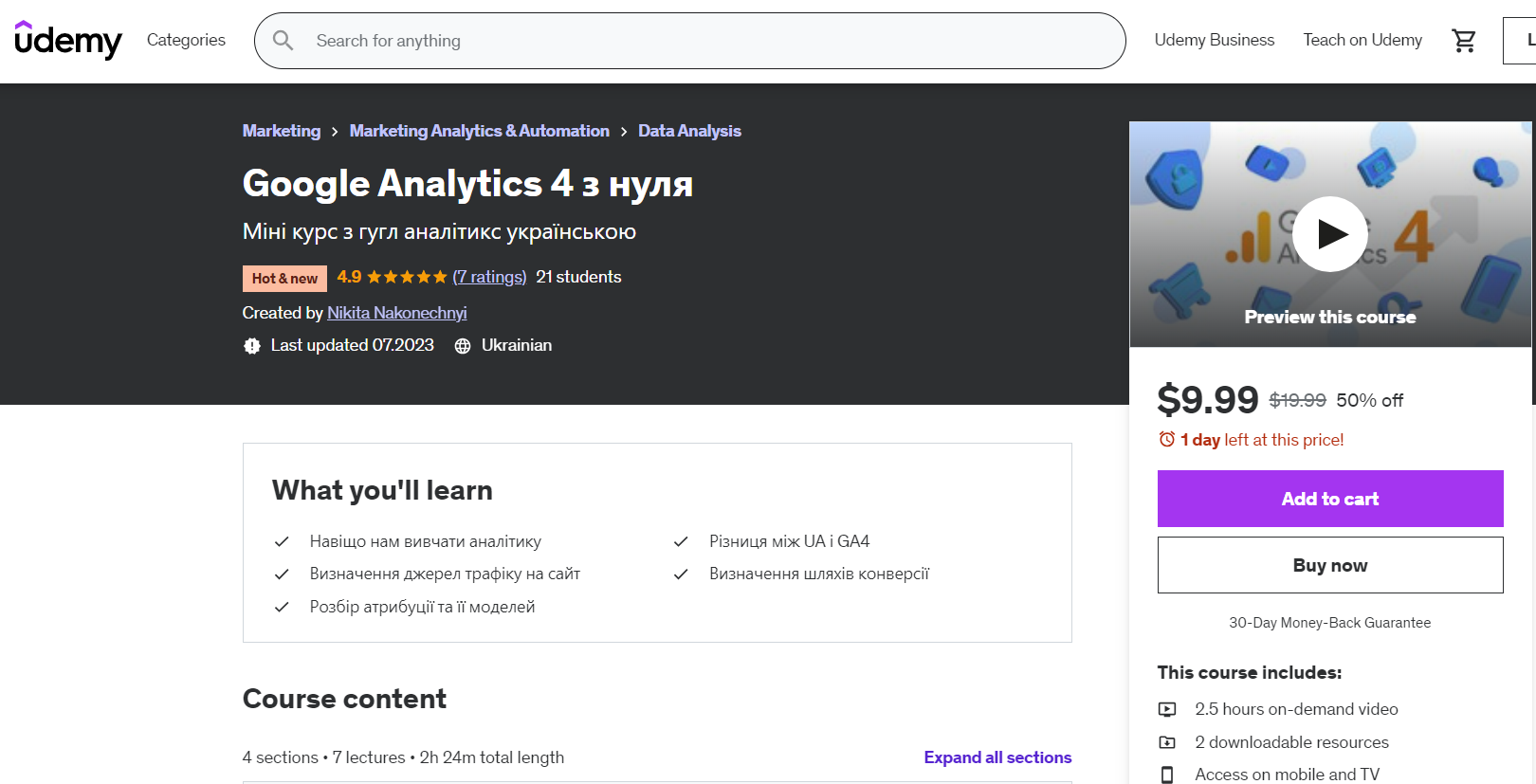Open the 7 ratings link
1536x784 pixels.
click(x=489, y=277)
